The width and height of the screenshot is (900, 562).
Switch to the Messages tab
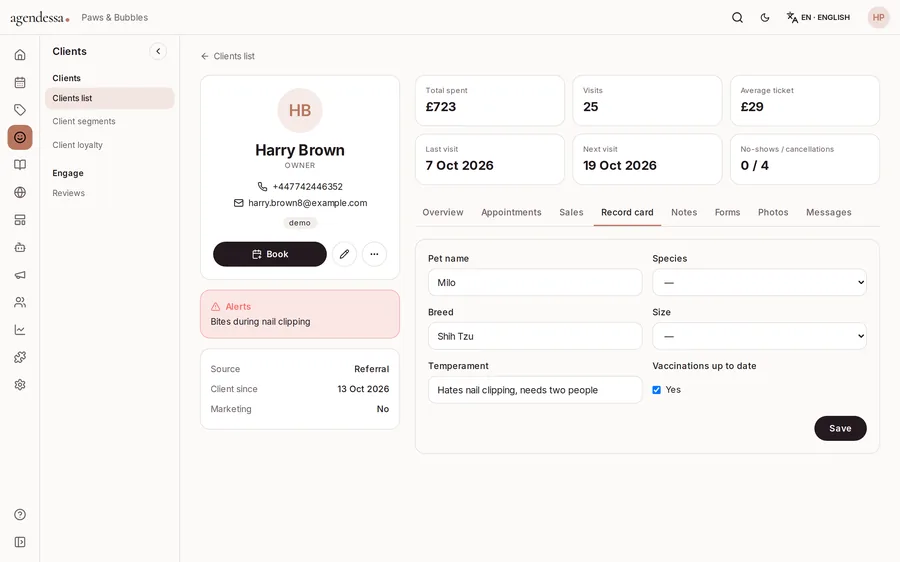tap(829, 212)
